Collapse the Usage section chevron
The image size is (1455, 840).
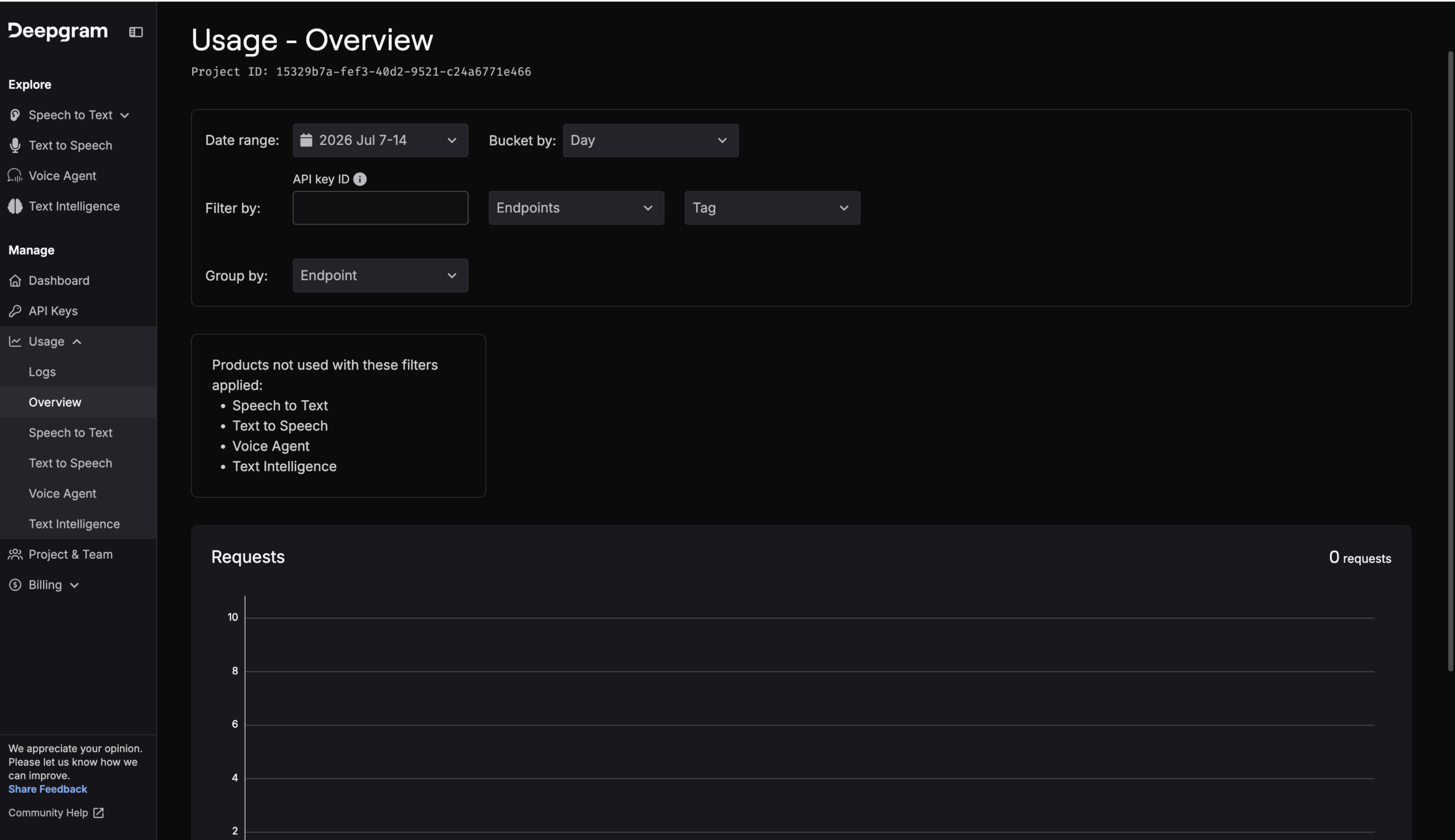[77, 342]
